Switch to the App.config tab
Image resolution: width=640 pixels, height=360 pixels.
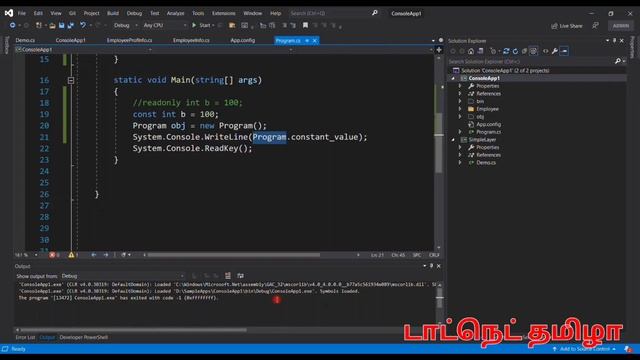point(242,40)
